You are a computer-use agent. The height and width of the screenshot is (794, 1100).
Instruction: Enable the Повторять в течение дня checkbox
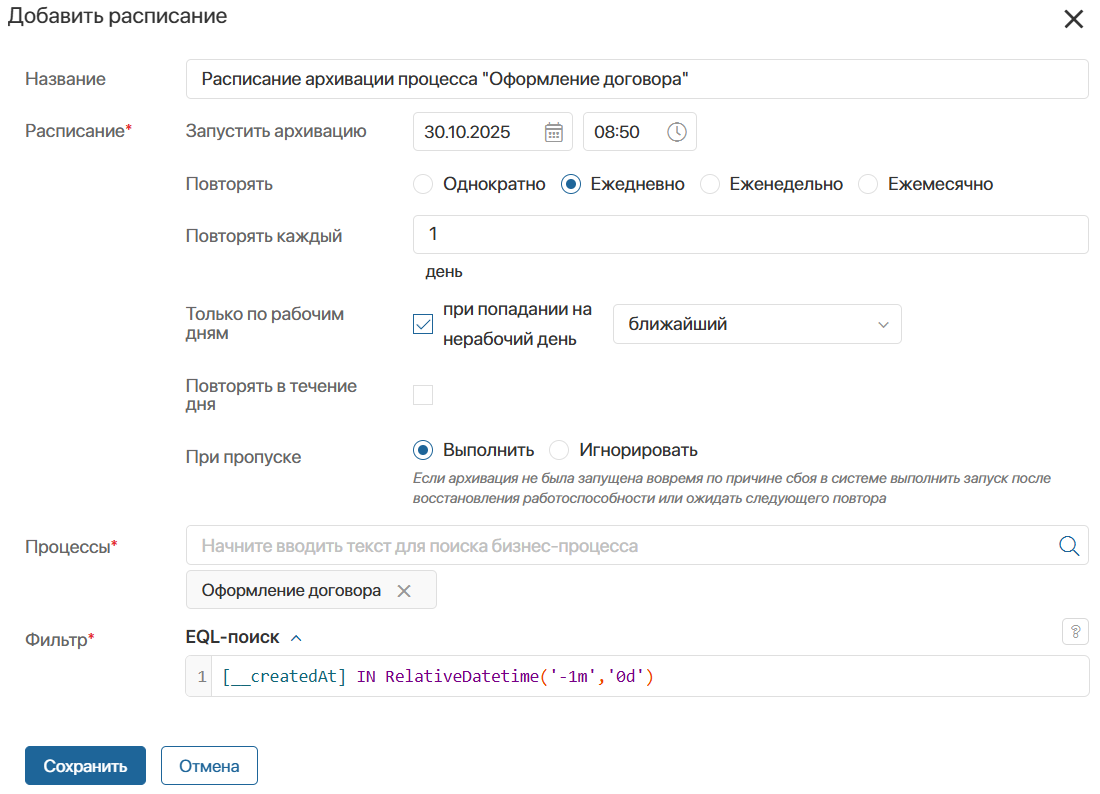pos(423,395)
